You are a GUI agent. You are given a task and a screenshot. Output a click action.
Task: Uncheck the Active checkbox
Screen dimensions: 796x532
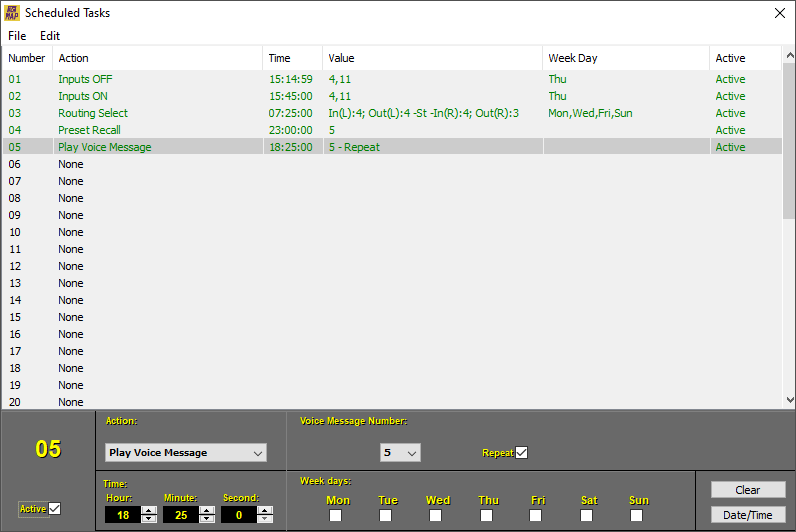[55, 509]
